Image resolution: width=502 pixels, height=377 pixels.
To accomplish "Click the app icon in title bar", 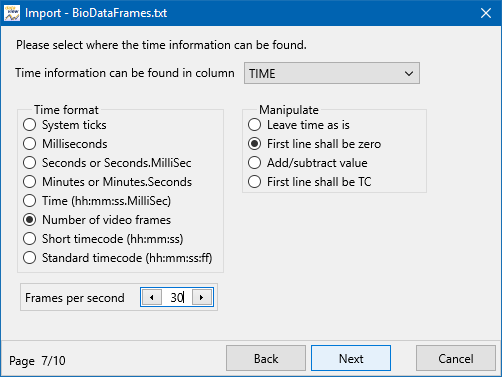I will point(12,13).
